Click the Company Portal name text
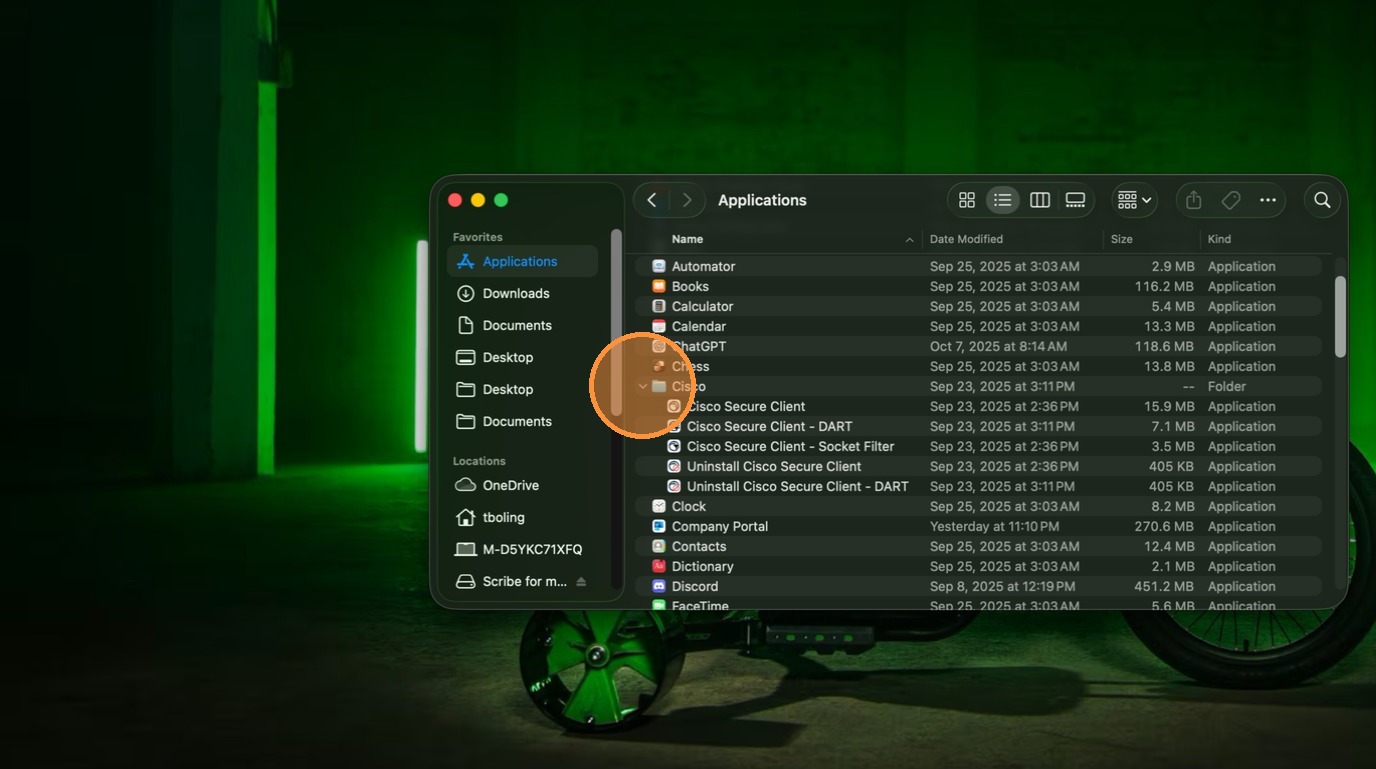Image resolution: width=1376 pixels, height=769 pixels. click(x=720, y=526)
